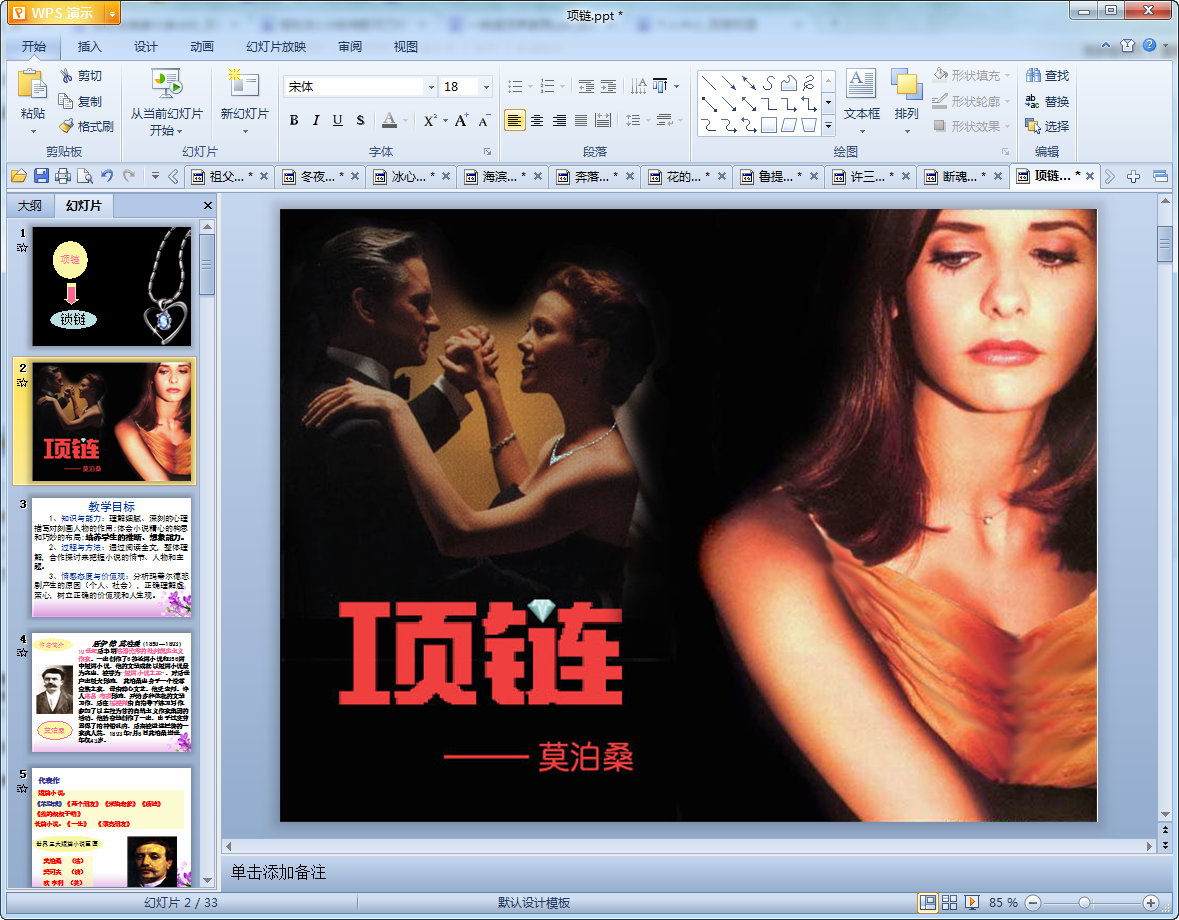Switch to slide sorter view icon
The height and width of the screenshot is (920, 1179).
pos(950,902)
